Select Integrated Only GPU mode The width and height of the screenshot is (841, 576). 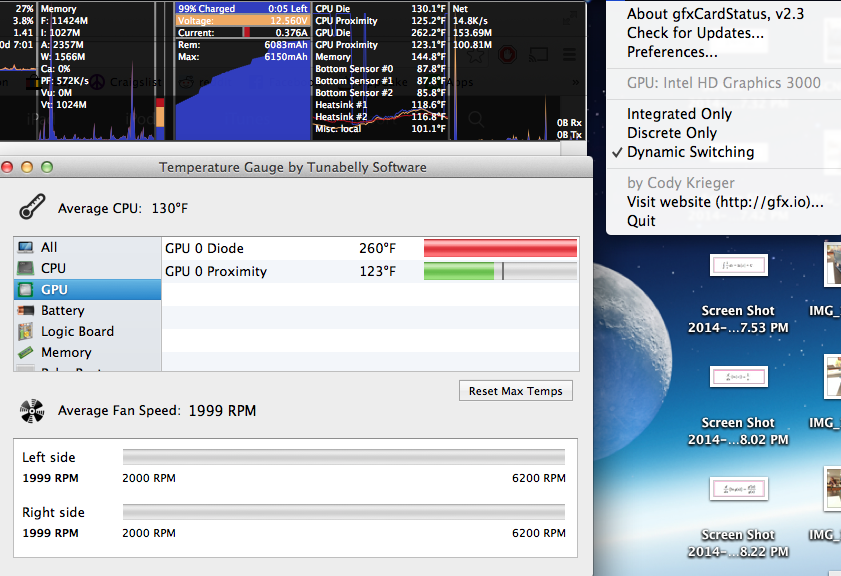point(679,114)
